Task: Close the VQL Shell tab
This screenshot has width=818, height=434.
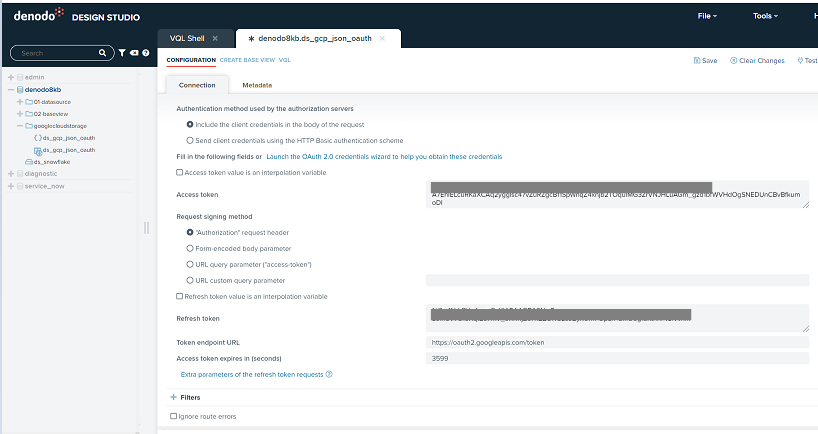Action: 215,39
